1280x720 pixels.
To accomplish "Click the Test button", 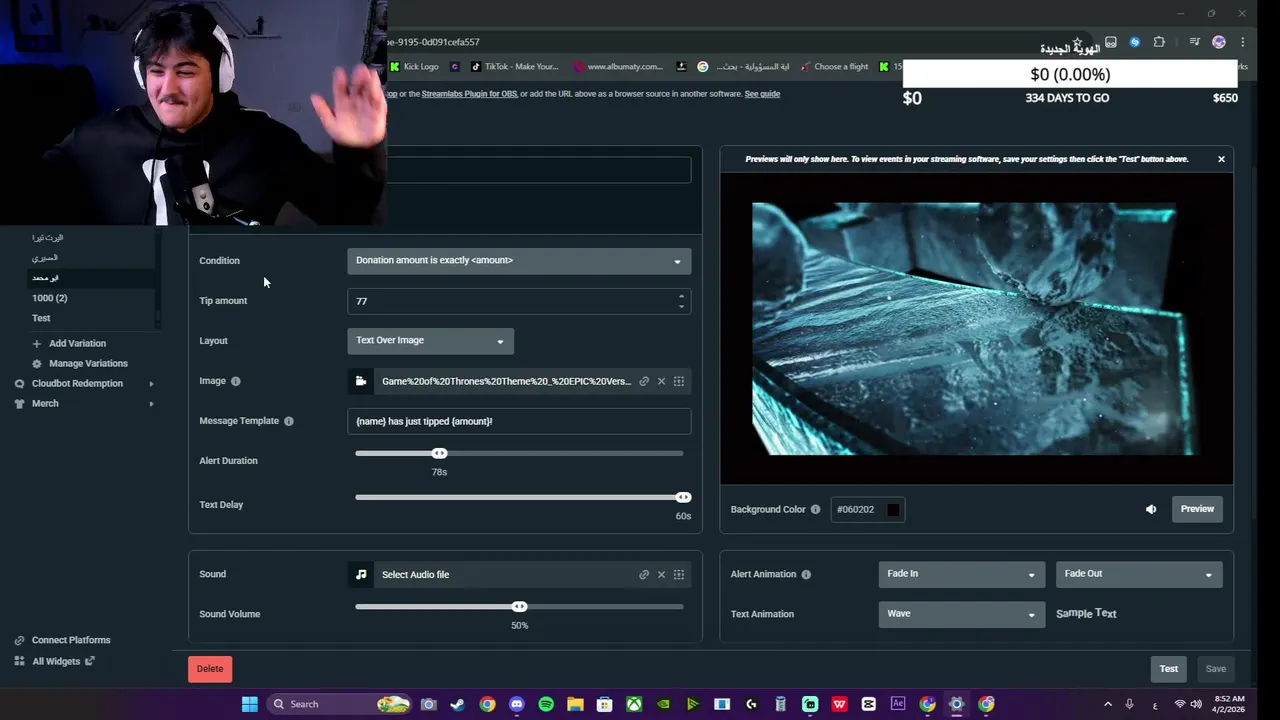I will 1169,669.
